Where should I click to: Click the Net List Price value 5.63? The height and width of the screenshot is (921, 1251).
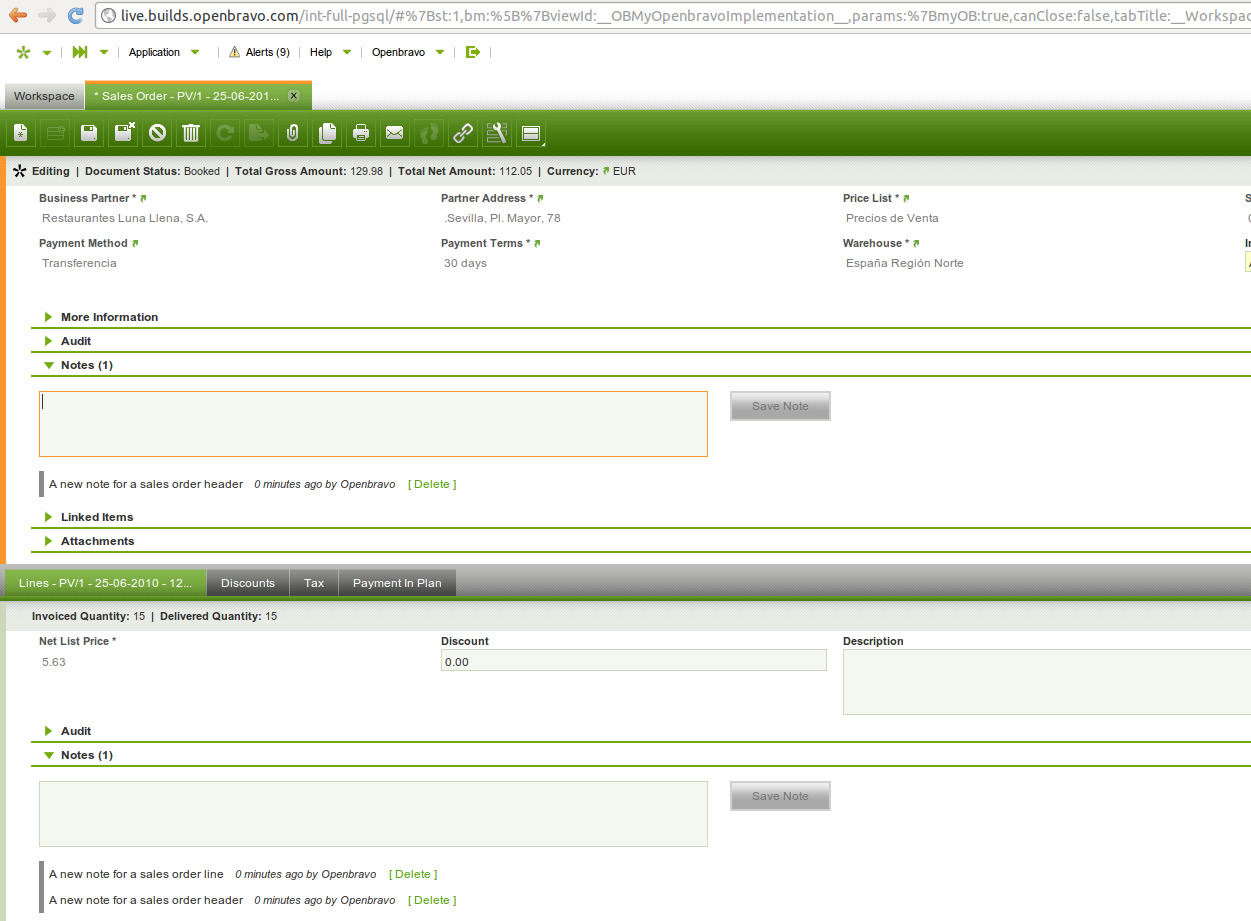click(x=54, y=662)
